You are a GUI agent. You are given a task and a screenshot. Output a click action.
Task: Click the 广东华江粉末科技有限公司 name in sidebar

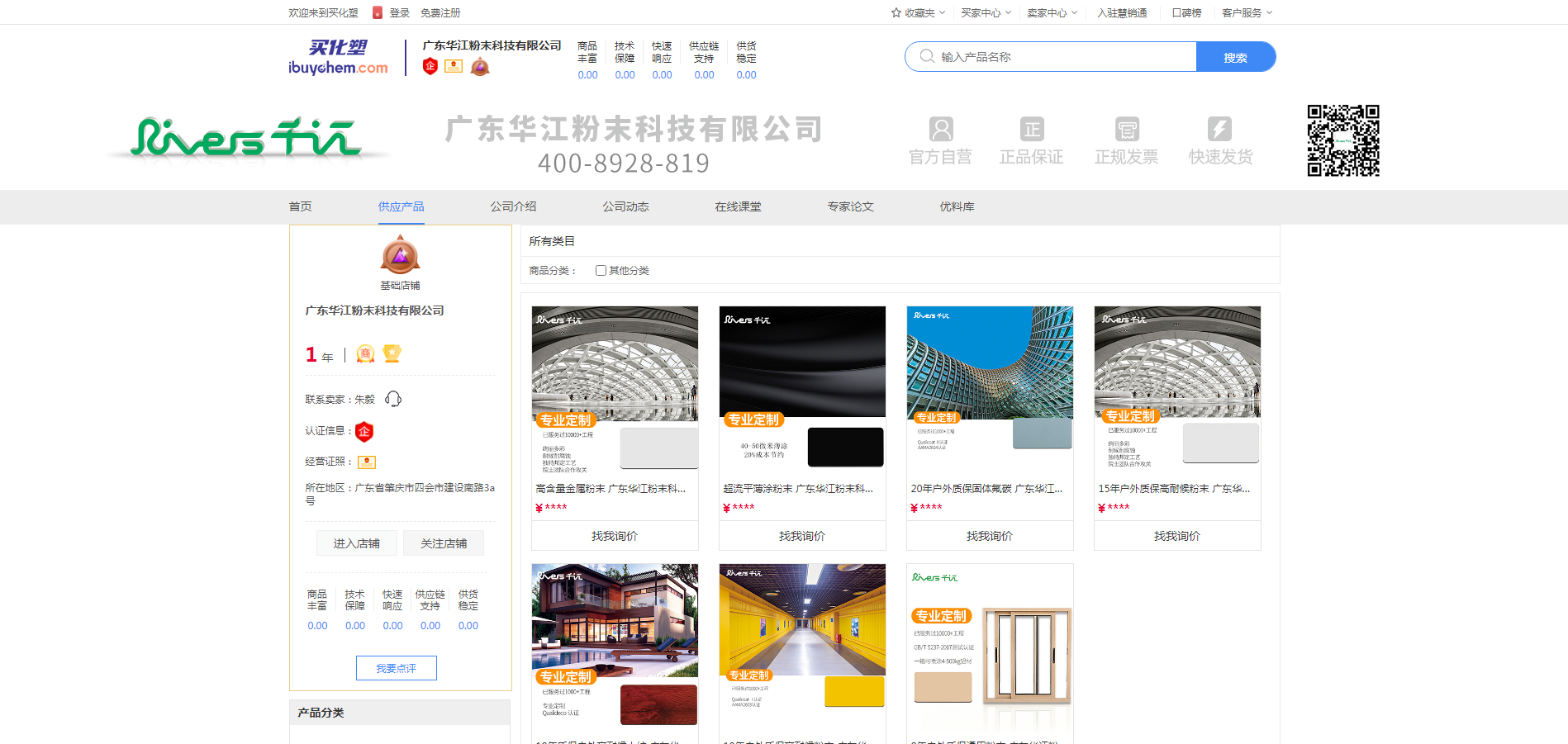(374, 310)
